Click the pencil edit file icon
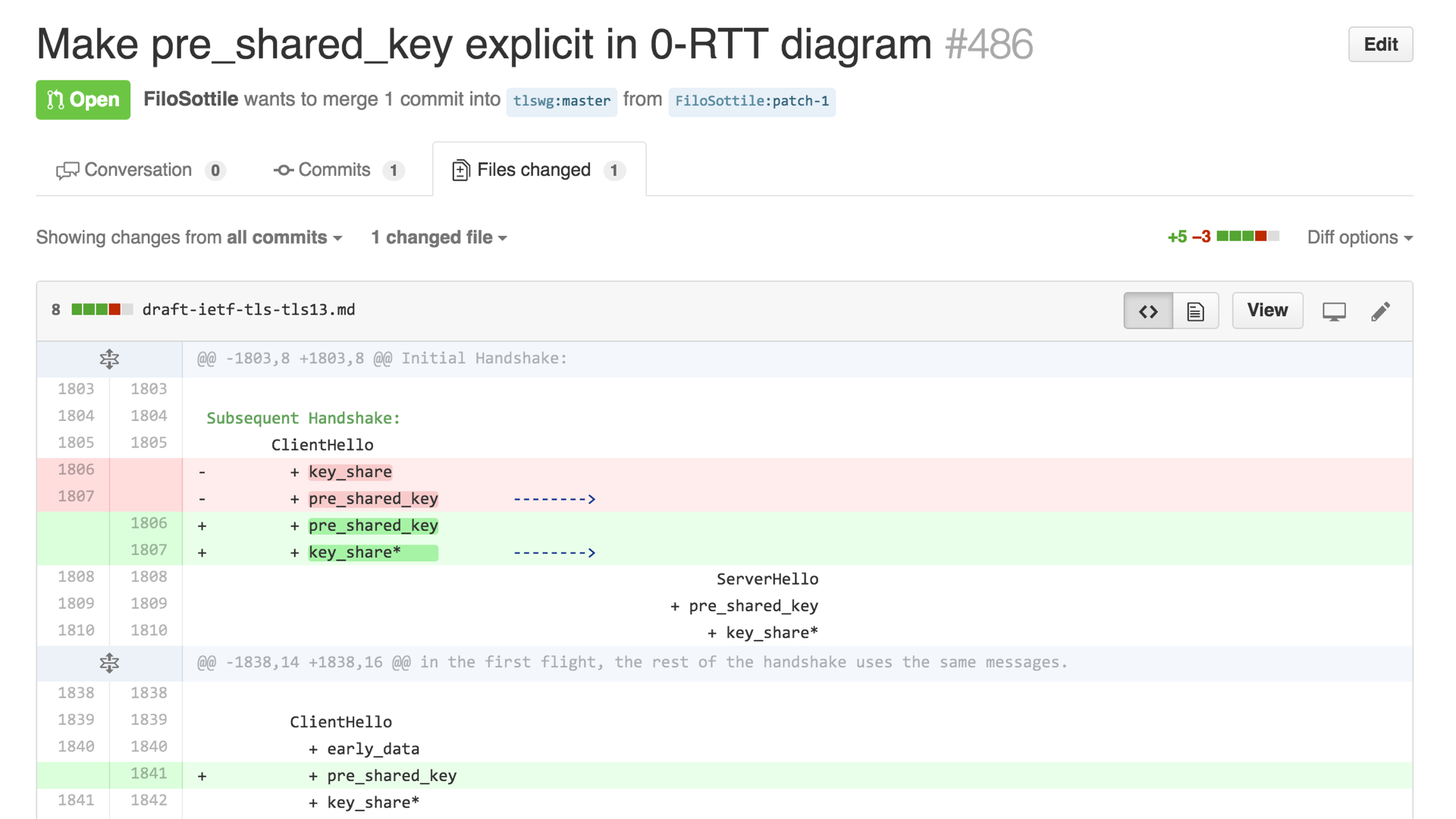This screenshot has height=819, width=1456. click(x=1381, y=311)
